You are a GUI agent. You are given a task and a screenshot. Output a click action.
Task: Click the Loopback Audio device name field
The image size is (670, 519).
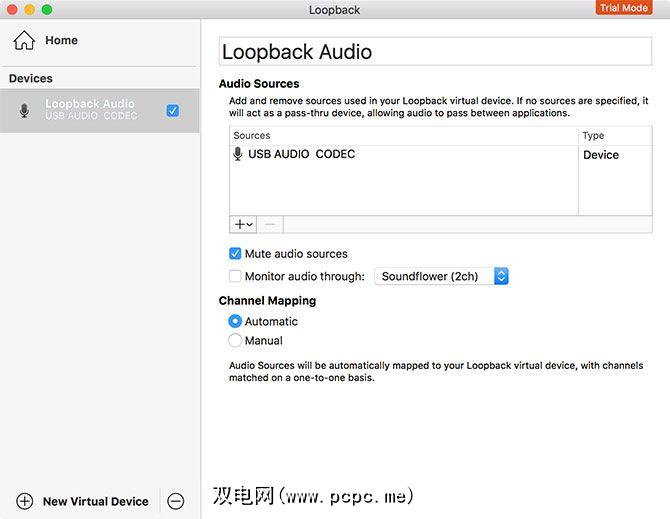click(434, 52)
